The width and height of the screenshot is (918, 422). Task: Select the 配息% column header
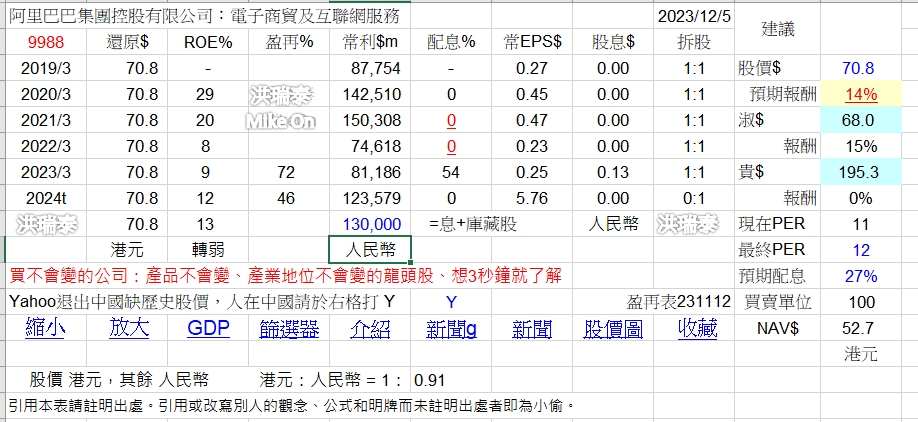pyautogui.click(x=451, y=42)
